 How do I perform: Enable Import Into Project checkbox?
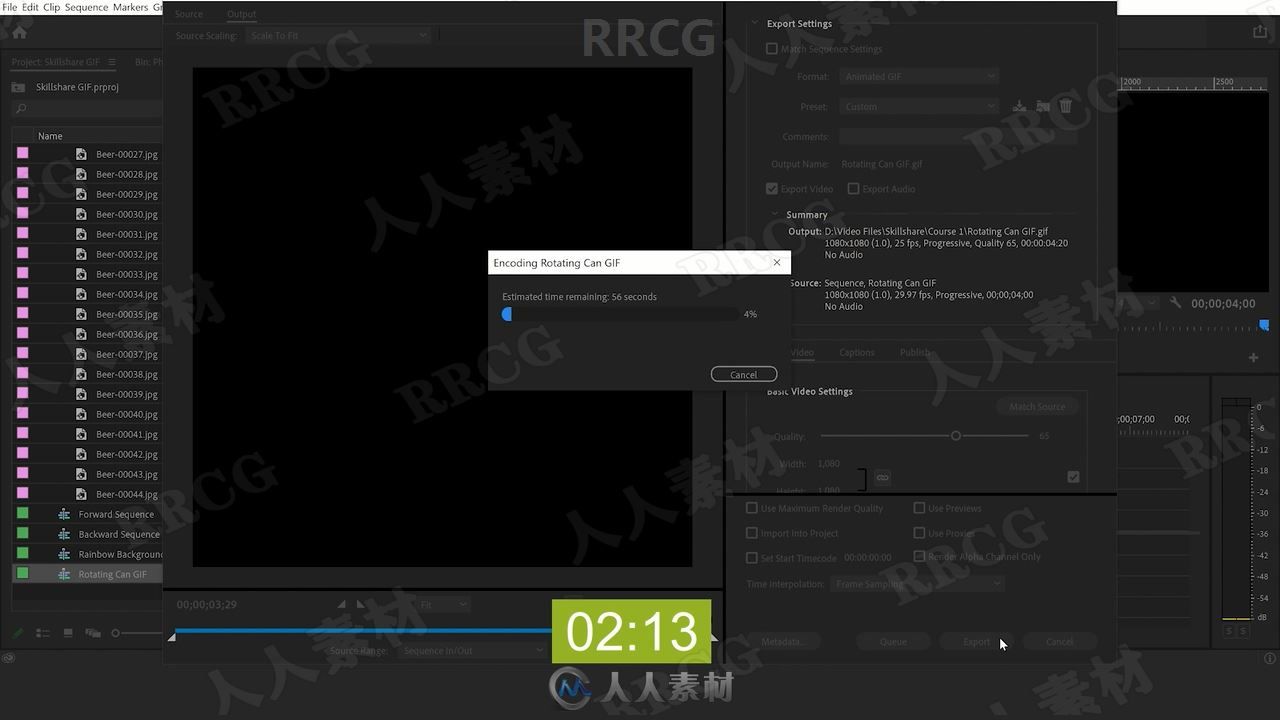752,533
